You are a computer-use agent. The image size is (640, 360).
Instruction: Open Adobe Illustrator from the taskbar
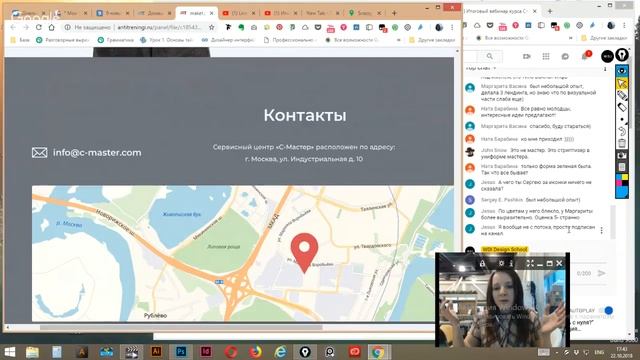(156, 352)
